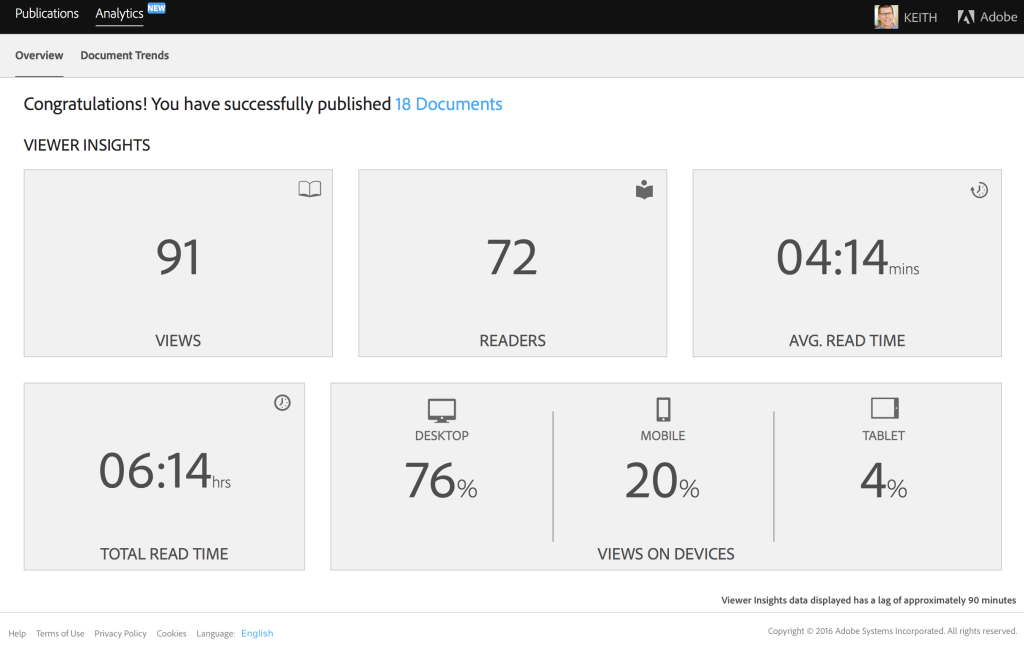The height and width of the screenshot is (645, 1024).
Task: Switch to the Overview tab
Action: pos(39,55)
